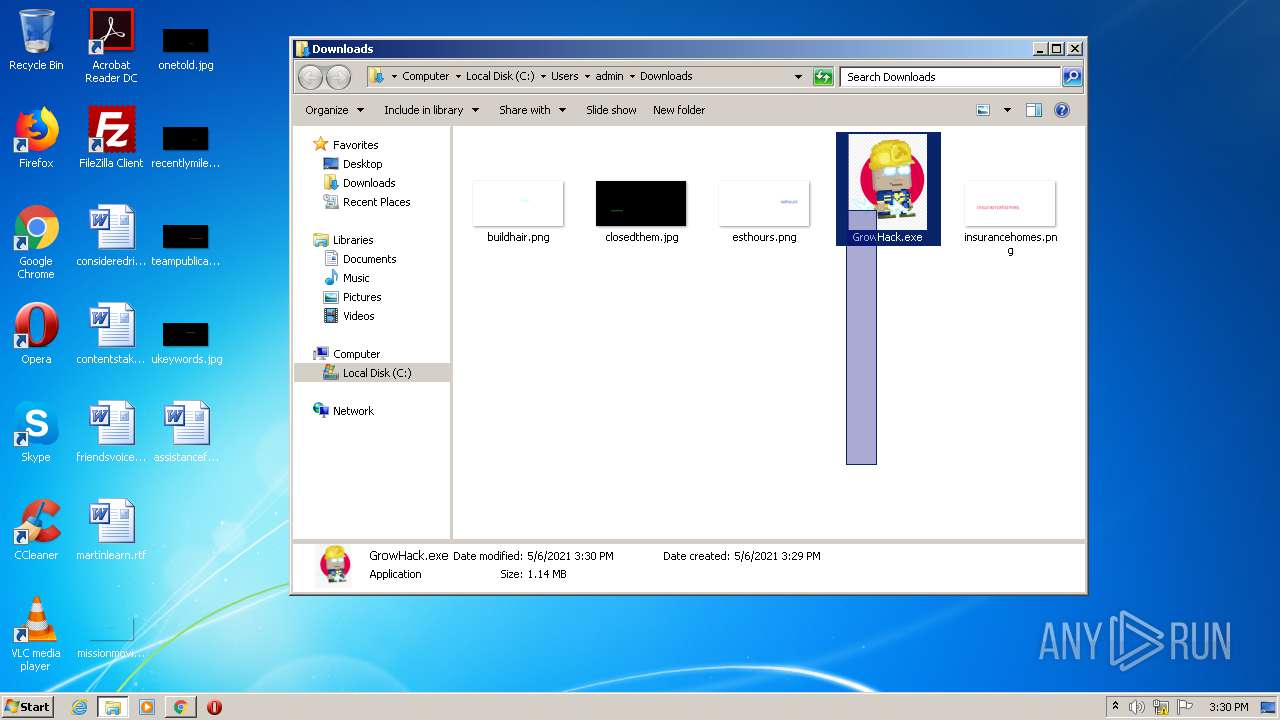This screenshot has width=1280, height=720.
Task: Click the Back navigation arrow in Explorer
Action: [310, 77]
